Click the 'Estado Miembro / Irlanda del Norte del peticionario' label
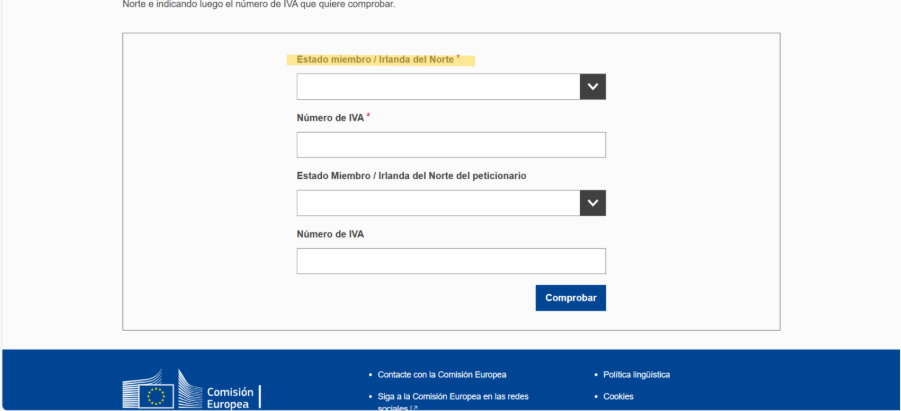Viewport: 901px width, 411px height. [411, 176]
